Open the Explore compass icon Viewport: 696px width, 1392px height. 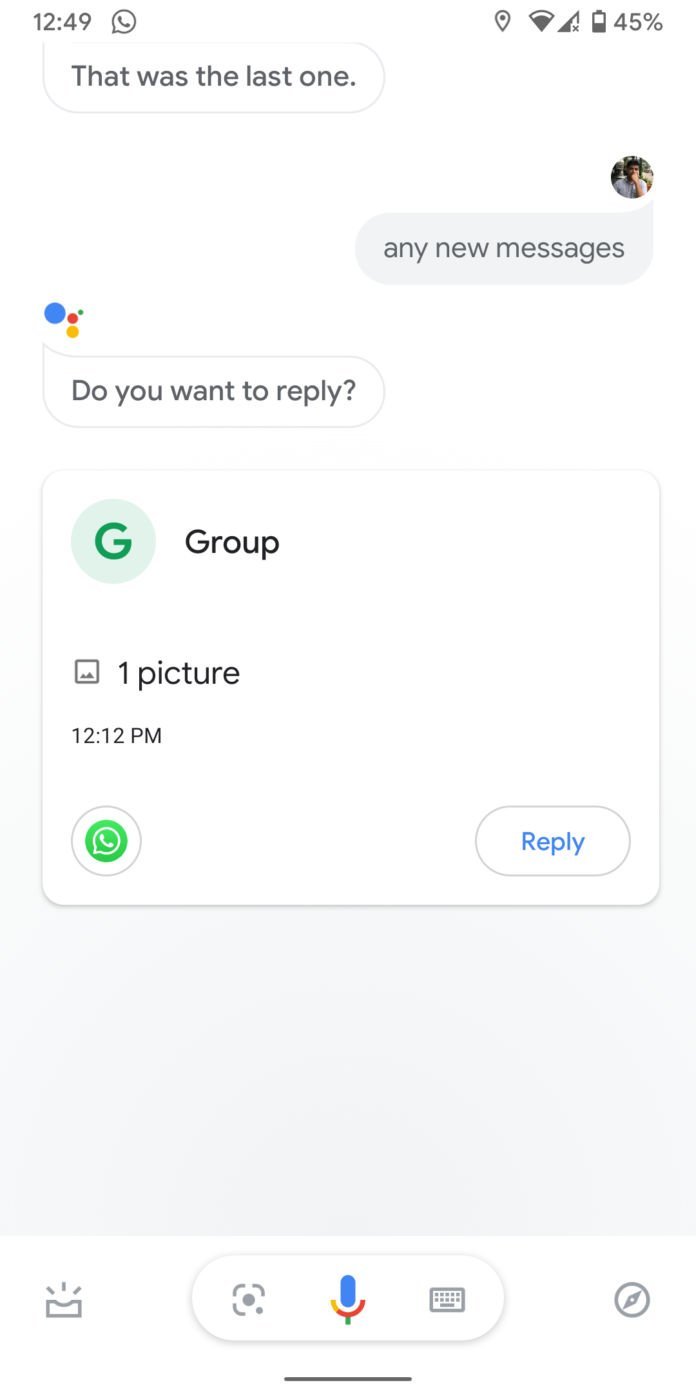631,1299
